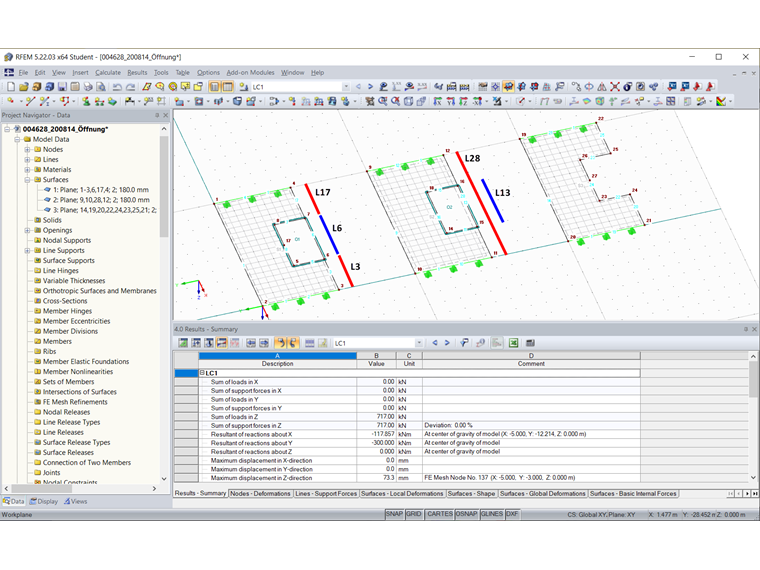The height and width of the screenshot is (570, 760).
Task: Click the Maximum displacement in Z-direction value 73.3
Action: tap(376, 478)
